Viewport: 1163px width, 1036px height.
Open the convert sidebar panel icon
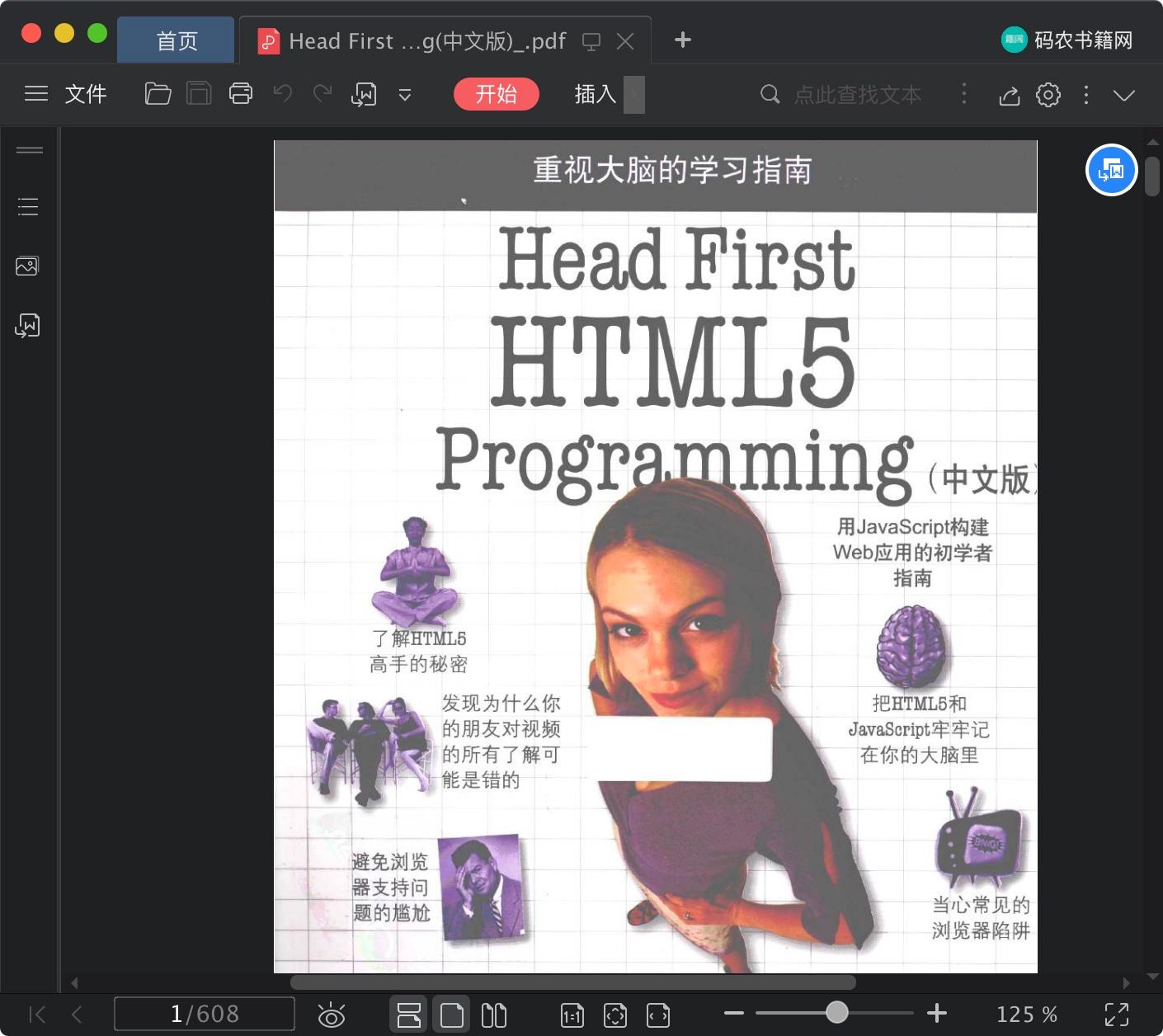point(27,325)
